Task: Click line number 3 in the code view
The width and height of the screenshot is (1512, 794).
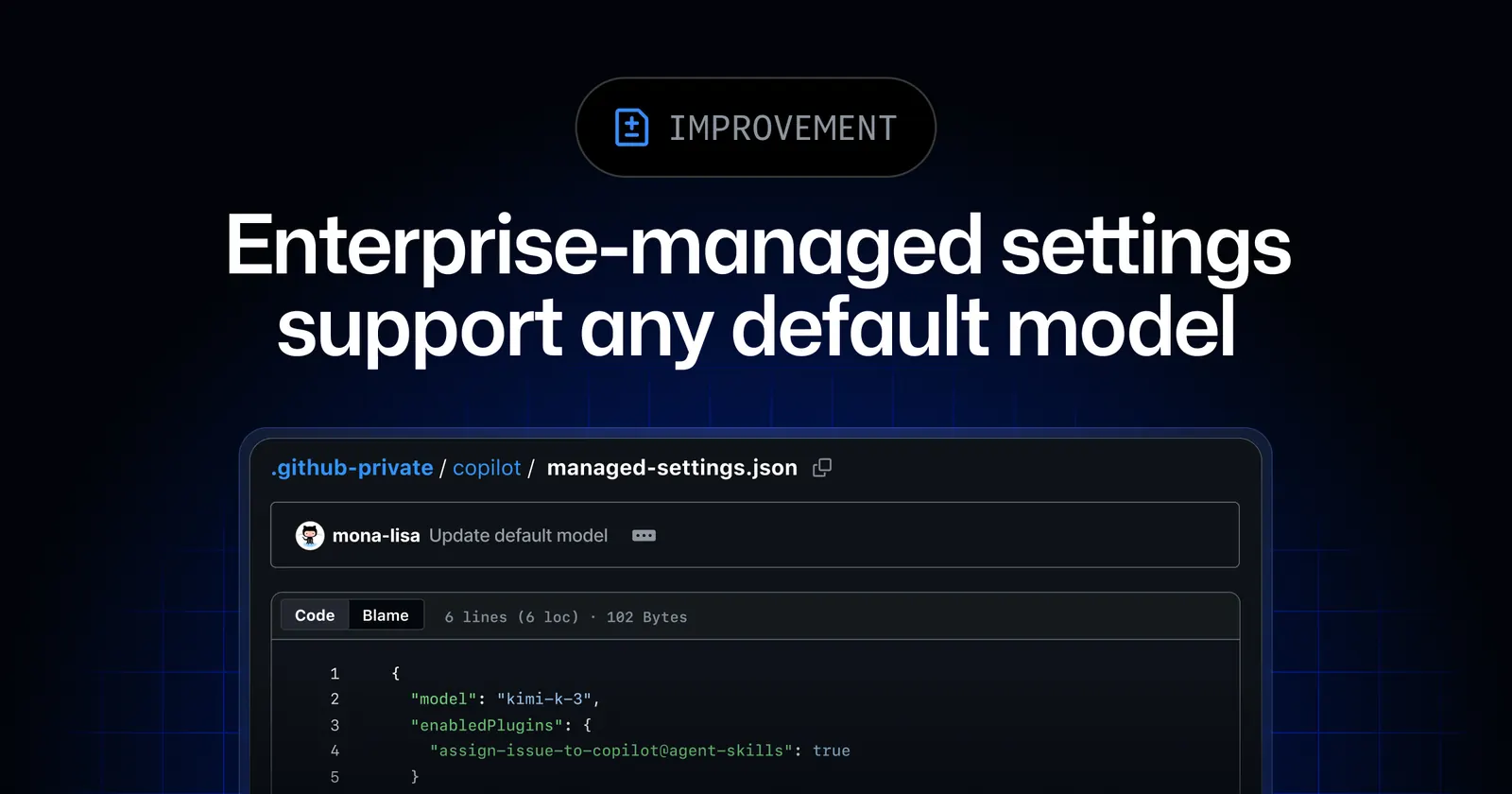Action: 335,725
